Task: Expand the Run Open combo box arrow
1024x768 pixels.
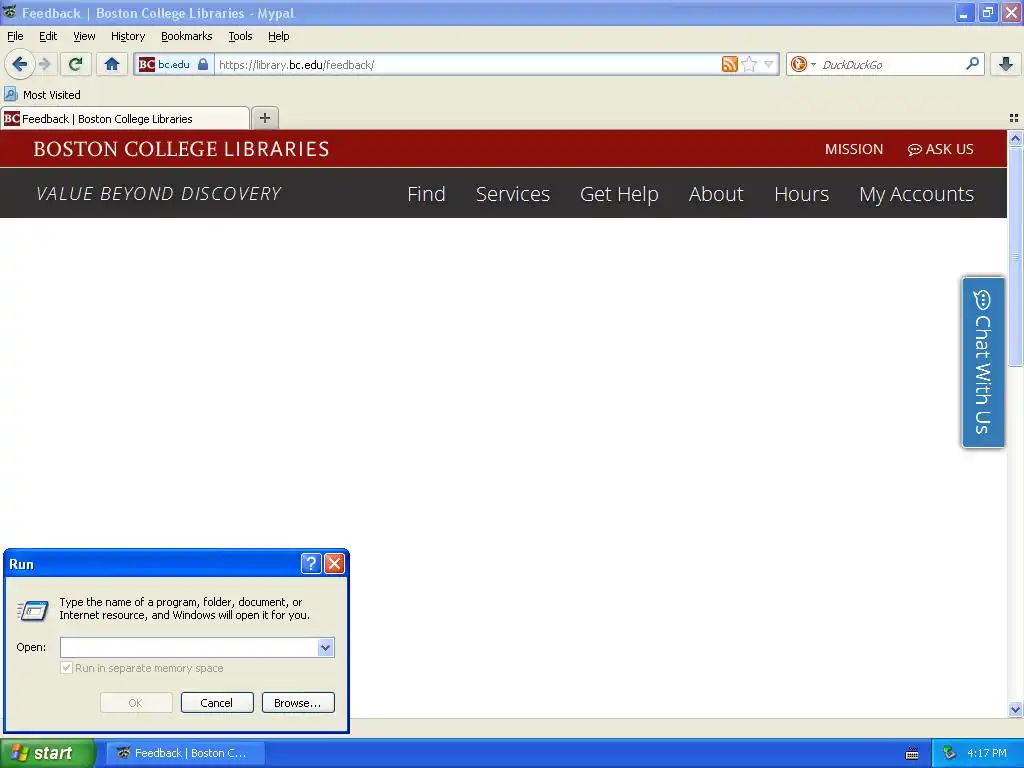Action: [326, 647]
